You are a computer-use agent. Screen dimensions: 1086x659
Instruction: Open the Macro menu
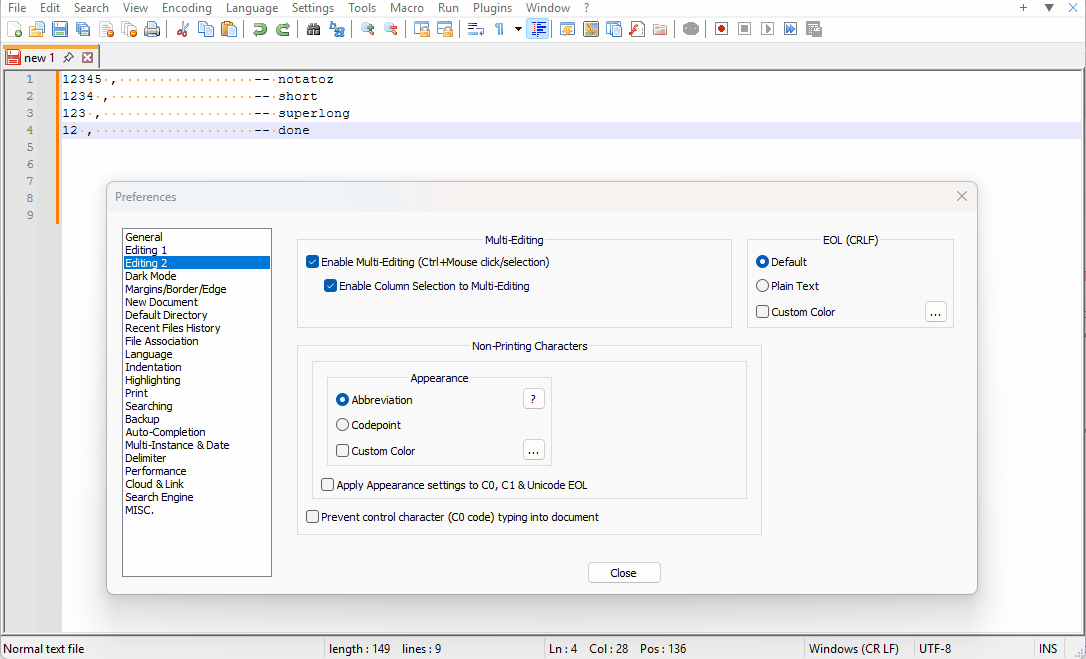click(407, 8)
